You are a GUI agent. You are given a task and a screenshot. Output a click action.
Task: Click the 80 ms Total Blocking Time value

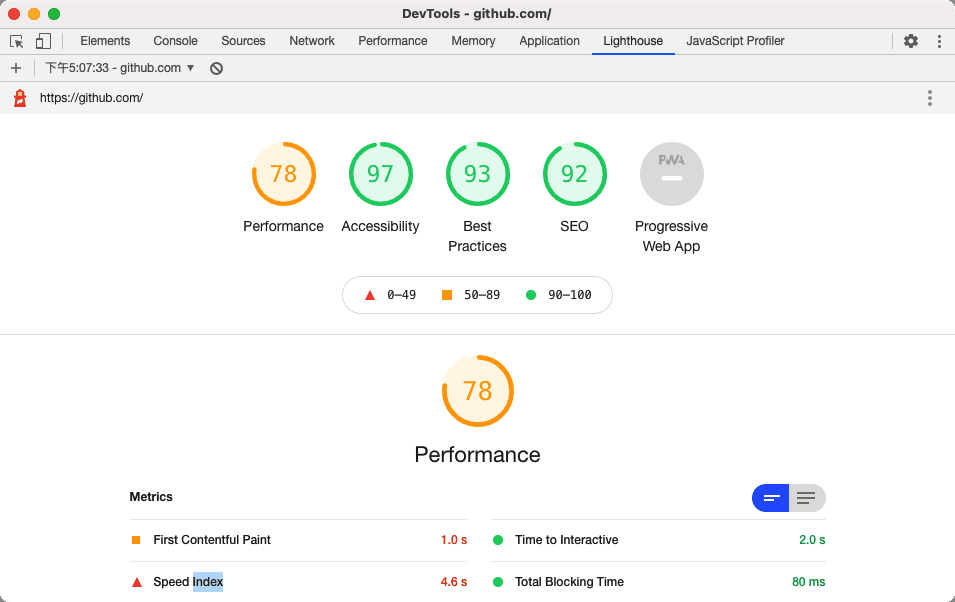[809, 582]
